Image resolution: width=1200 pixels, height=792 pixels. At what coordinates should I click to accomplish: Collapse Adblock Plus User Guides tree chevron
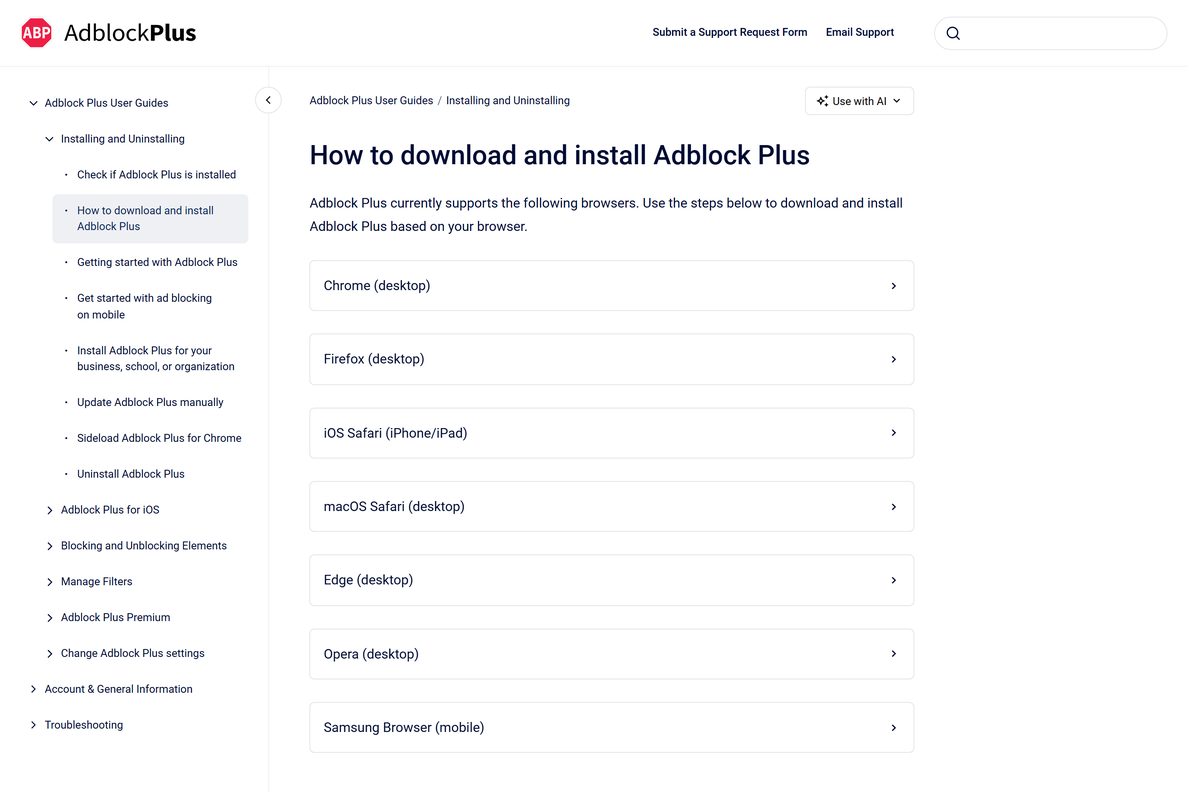pos(33,103)
